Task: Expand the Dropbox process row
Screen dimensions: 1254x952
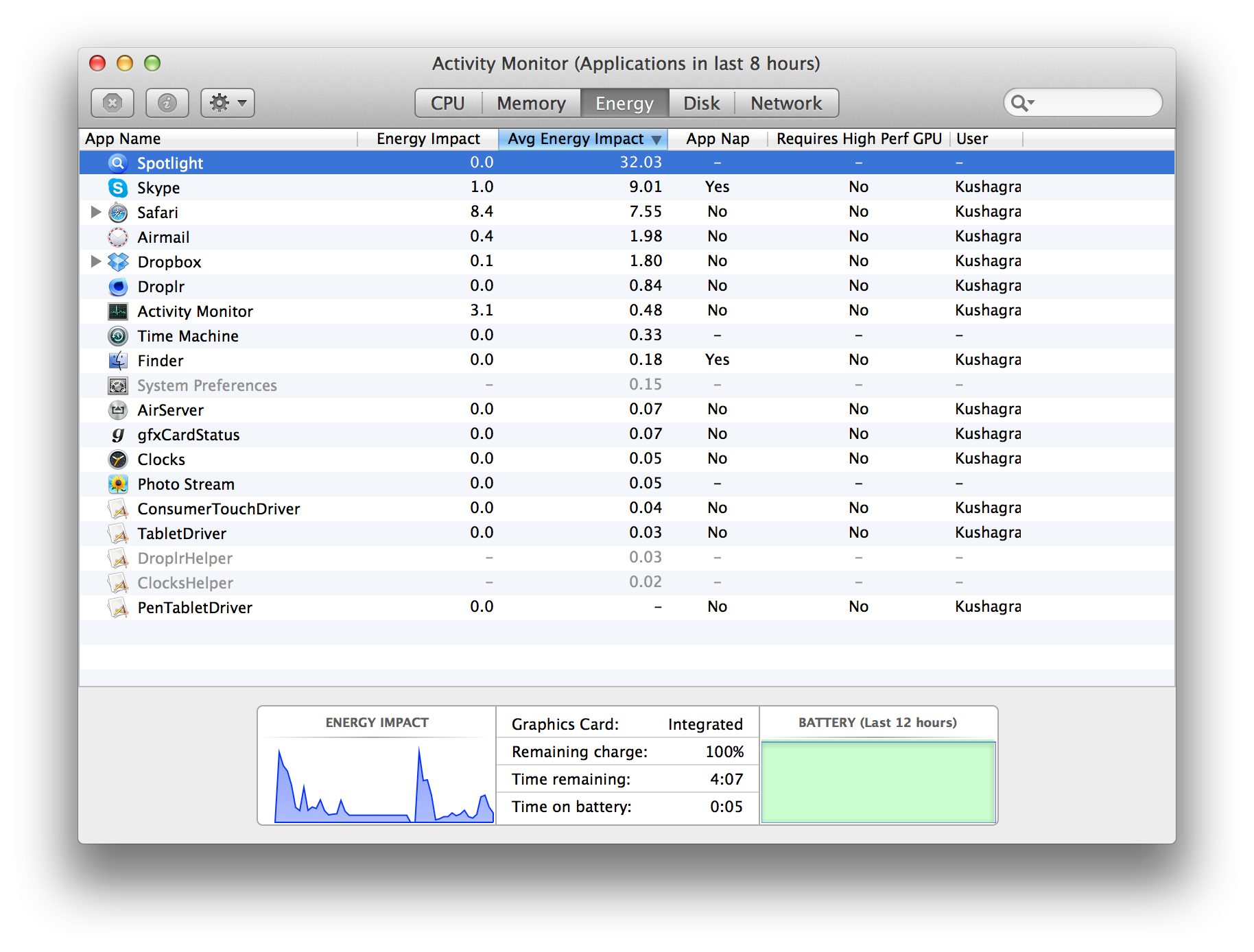Action: pos(96,261)
